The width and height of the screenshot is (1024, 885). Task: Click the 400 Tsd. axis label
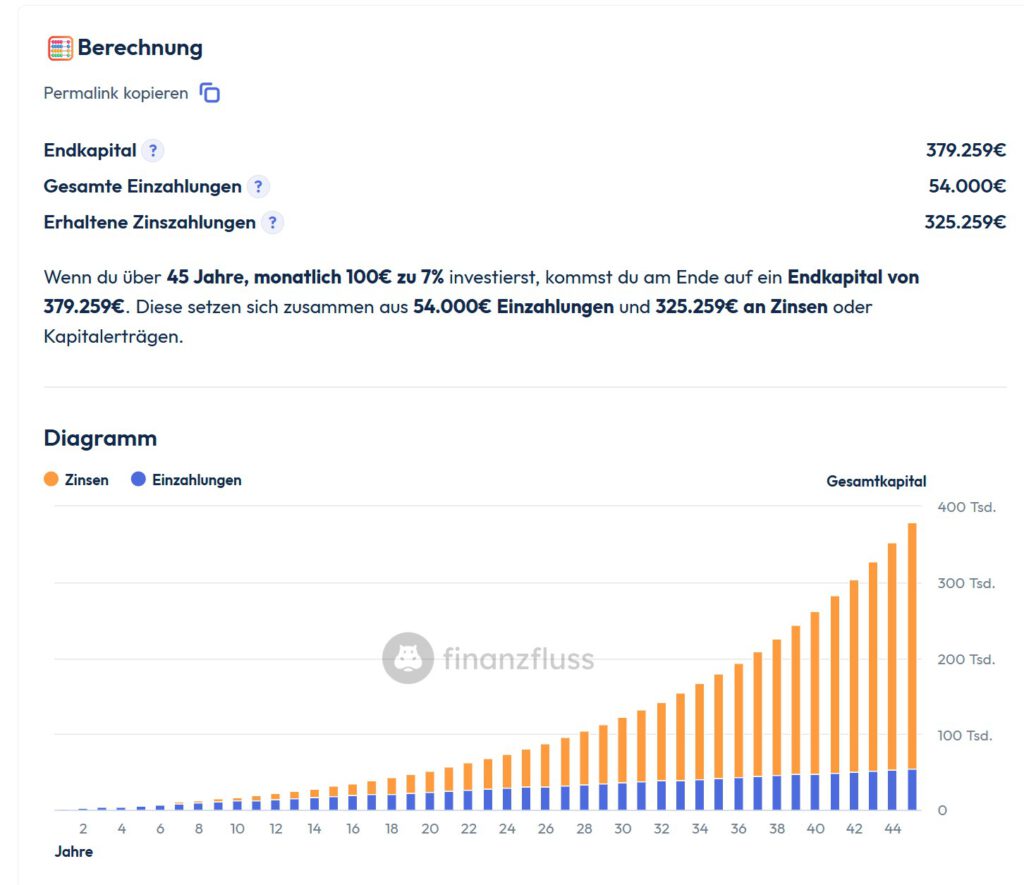coord(966,507)
